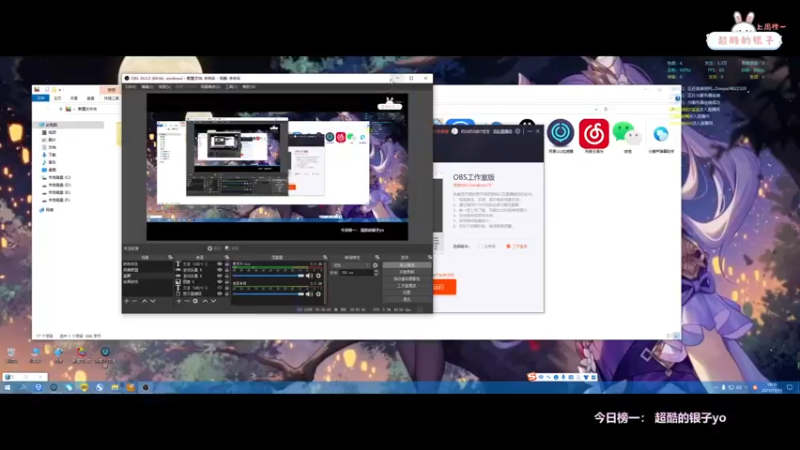Screen dimensions: 800x450
Task: Pop out the 场景 dock with its float icon
Action: pyautogui.click(x=170, y=257)
